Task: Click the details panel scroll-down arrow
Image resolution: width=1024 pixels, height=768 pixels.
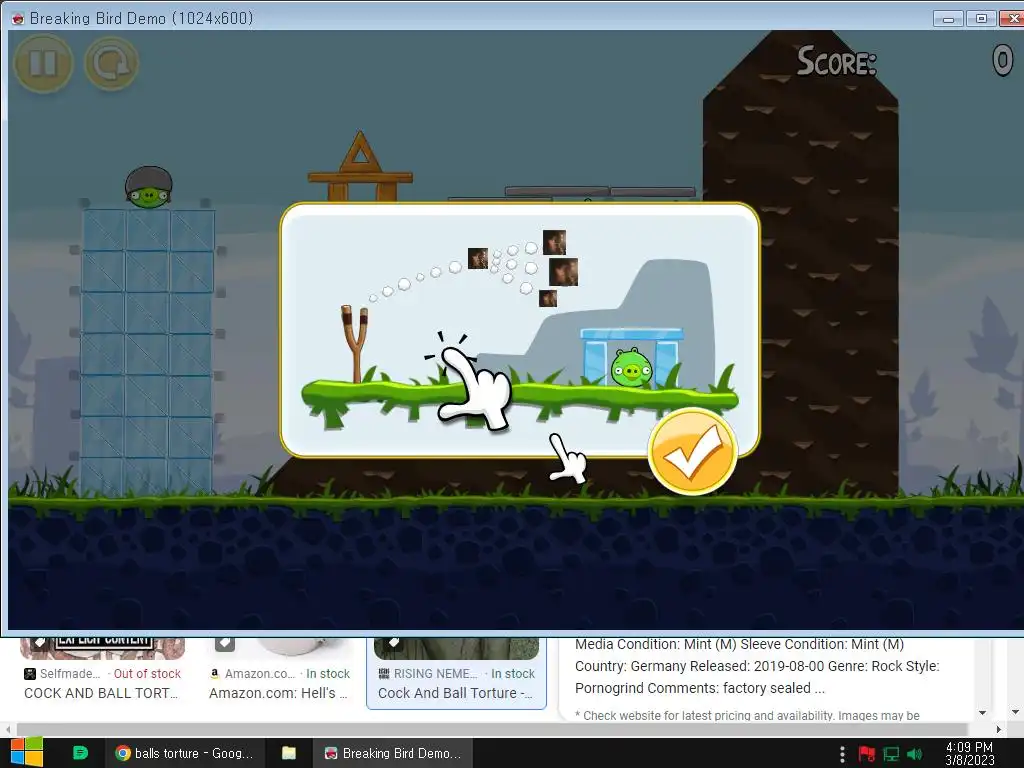Action: (983, 712)
